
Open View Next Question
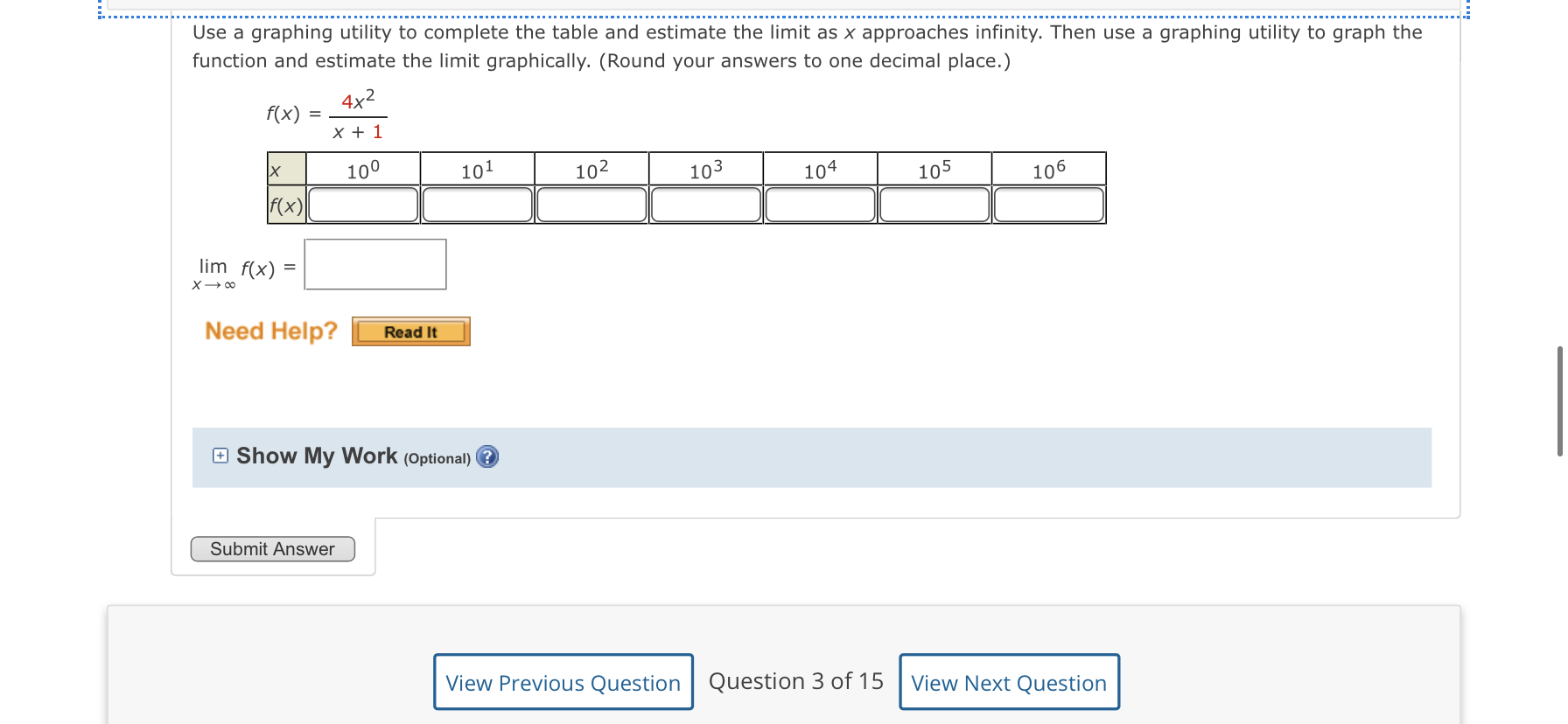point(1009,682)
